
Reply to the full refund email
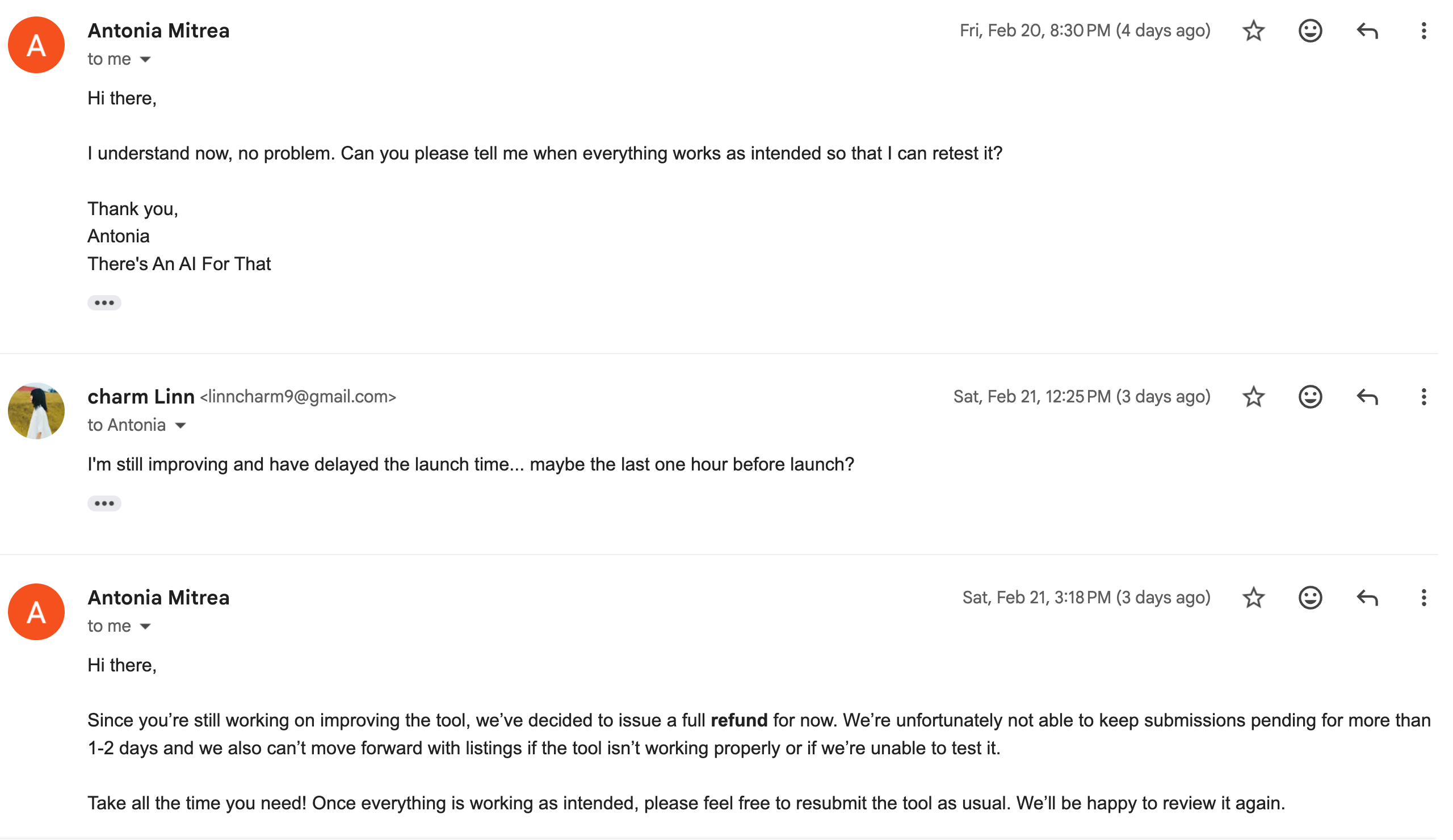click(x=1367, y=597)
